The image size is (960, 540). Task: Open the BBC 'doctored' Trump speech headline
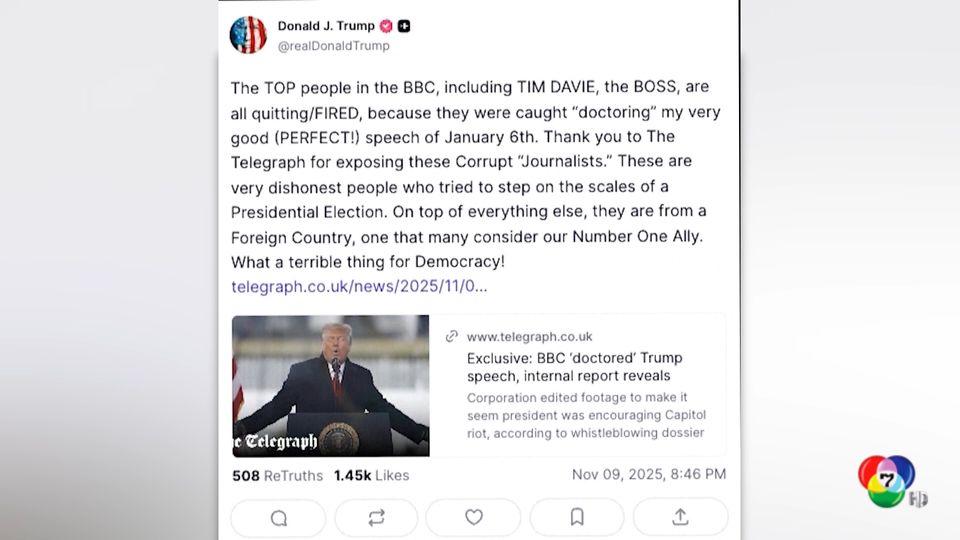574,366
